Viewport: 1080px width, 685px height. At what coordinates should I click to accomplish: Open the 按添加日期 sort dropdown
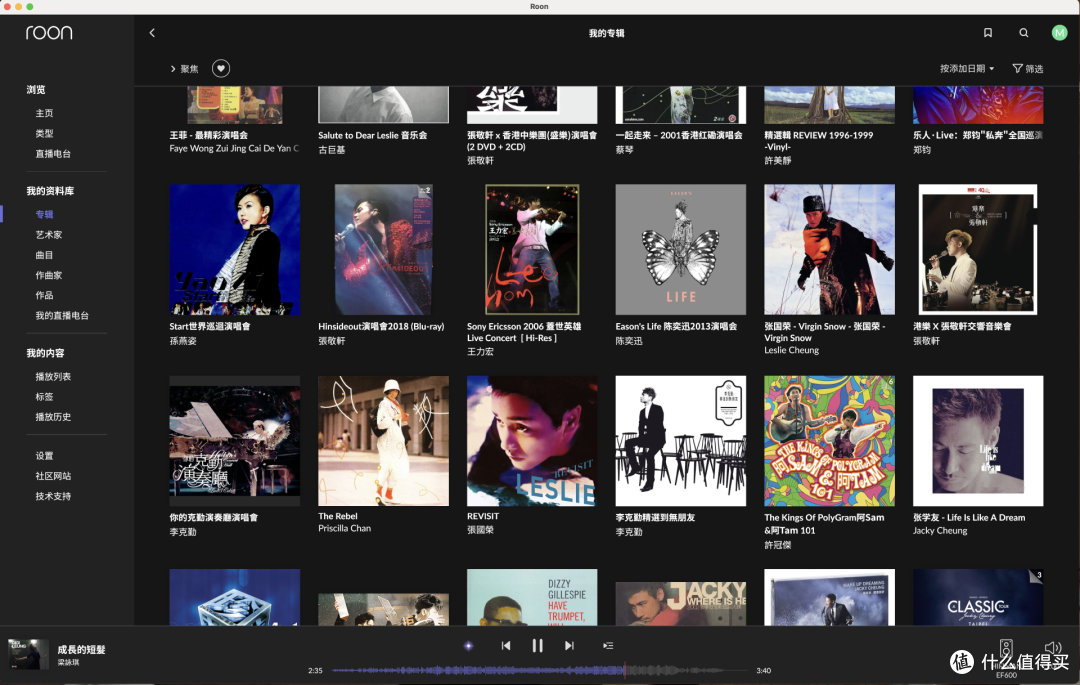tap(967, 68)
